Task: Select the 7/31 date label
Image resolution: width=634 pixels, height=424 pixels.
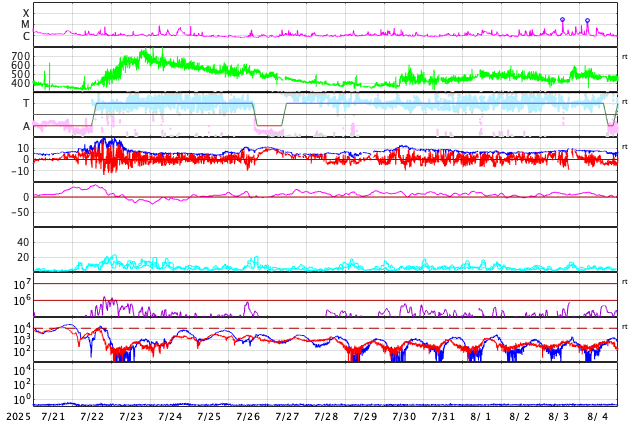Action: (443, 417)
